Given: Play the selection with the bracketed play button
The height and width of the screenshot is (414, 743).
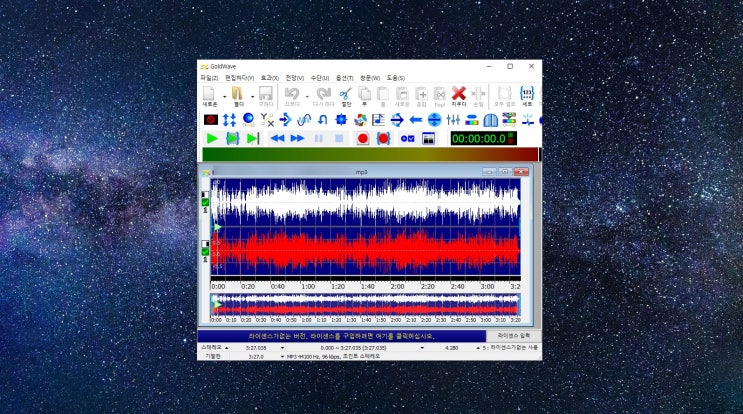Looking at the screenshot, I should click(232, 139).
